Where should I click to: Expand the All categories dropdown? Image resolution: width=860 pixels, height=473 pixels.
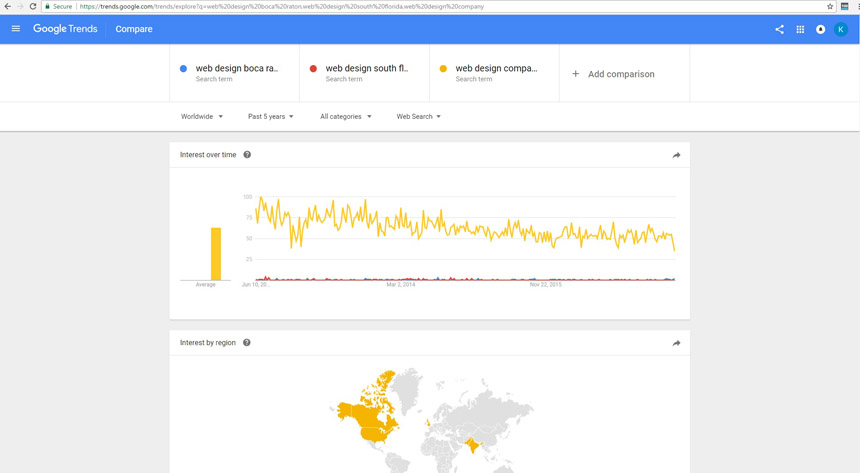(346, 116)
